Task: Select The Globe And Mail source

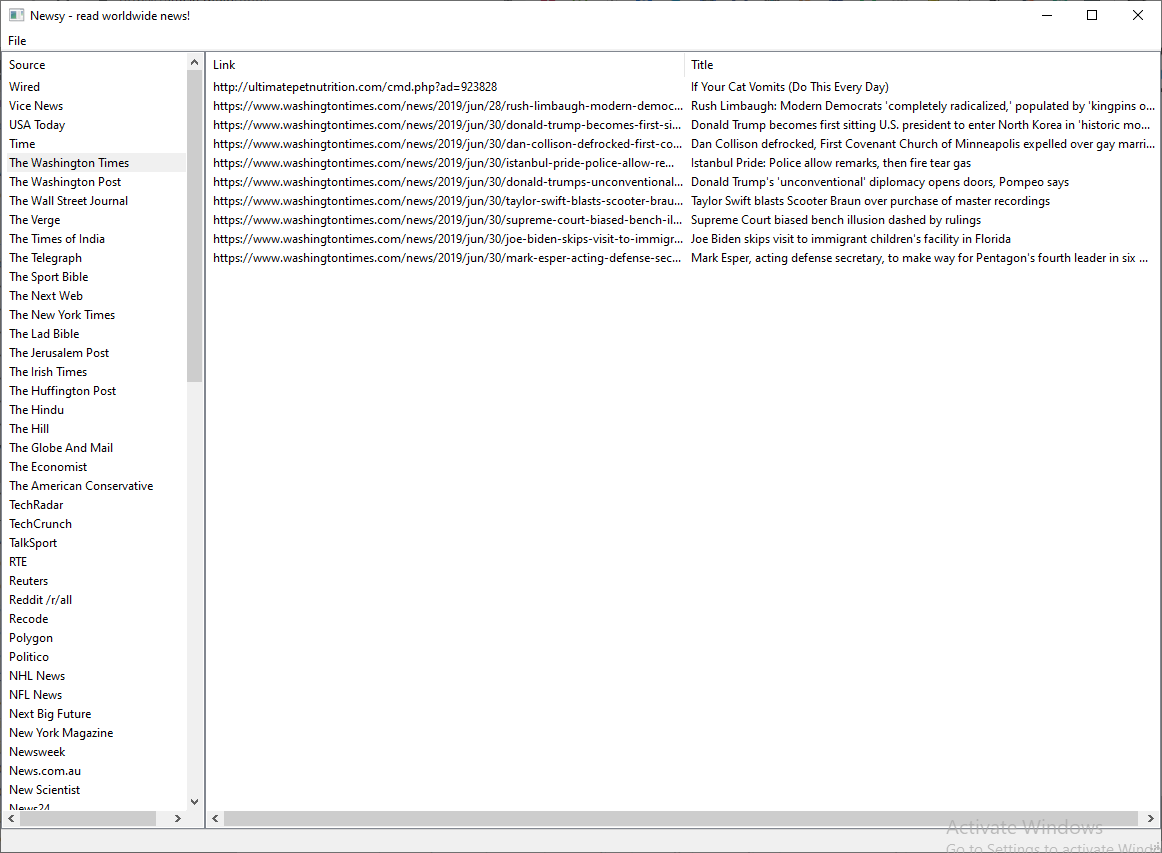Action: tap(61, 448)
